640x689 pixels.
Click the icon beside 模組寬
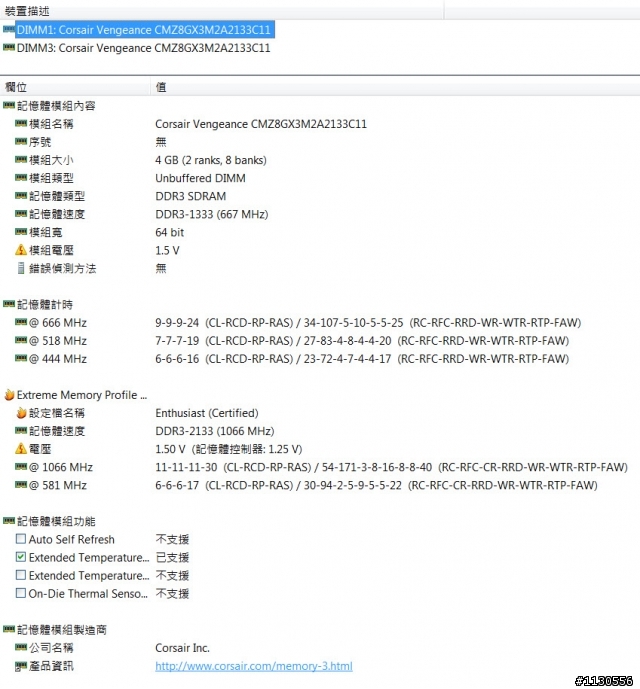21,231
